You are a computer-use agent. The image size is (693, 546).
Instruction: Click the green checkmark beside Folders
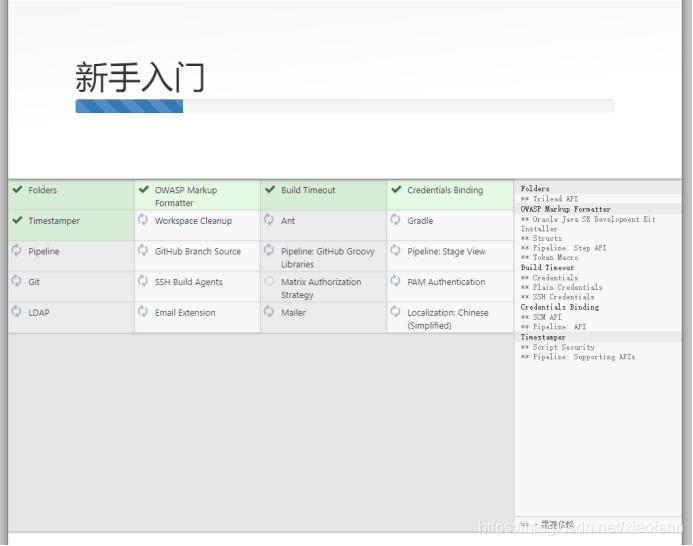pyautogui.click(x=17, y=190)
